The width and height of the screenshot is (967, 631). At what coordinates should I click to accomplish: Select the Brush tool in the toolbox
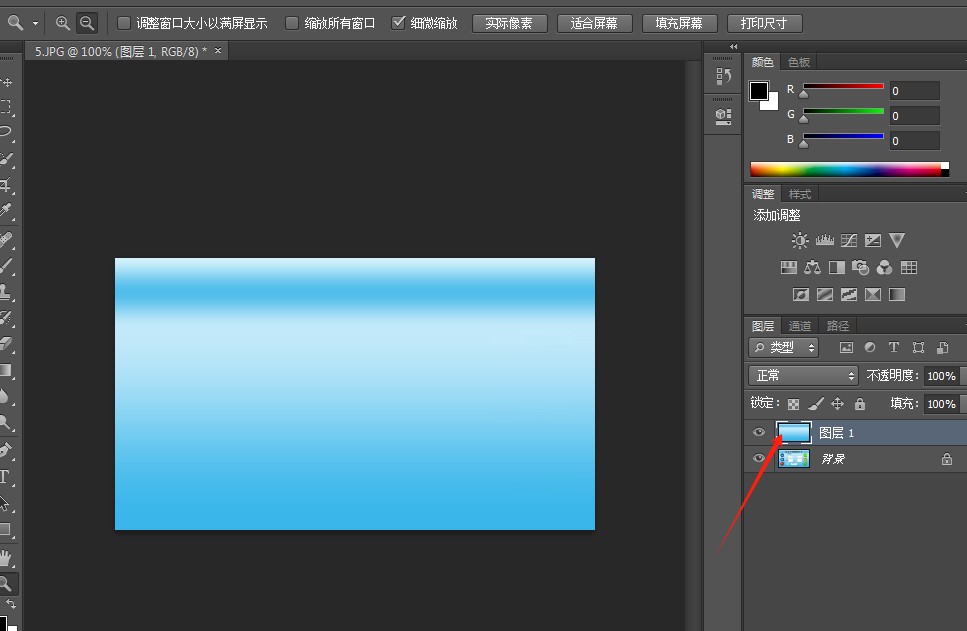point(6,265)
